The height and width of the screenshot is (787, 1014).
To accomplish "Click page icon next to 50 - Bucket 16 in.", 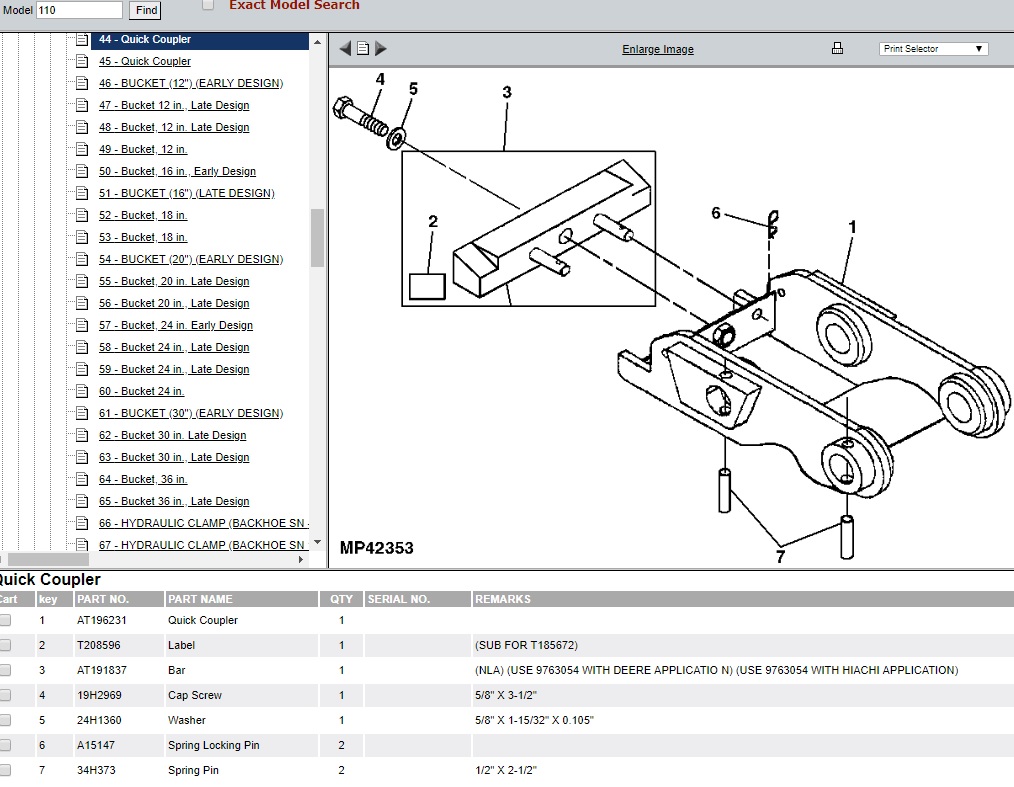I will pyautogui.click(x=83, y=171).
